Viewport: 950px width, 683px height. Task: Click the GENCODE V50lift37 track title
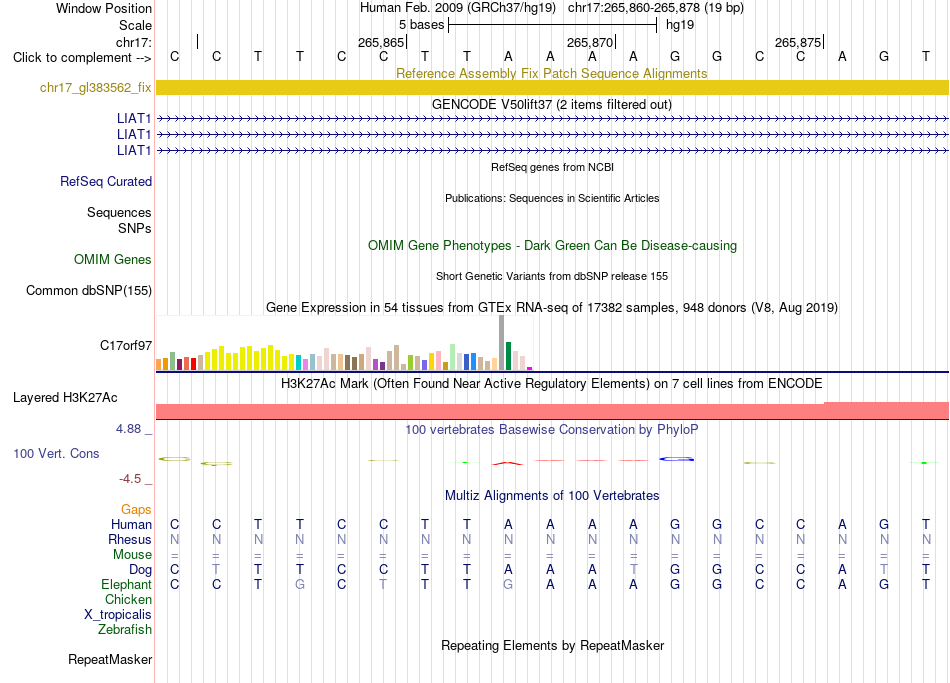coord(552,104)
